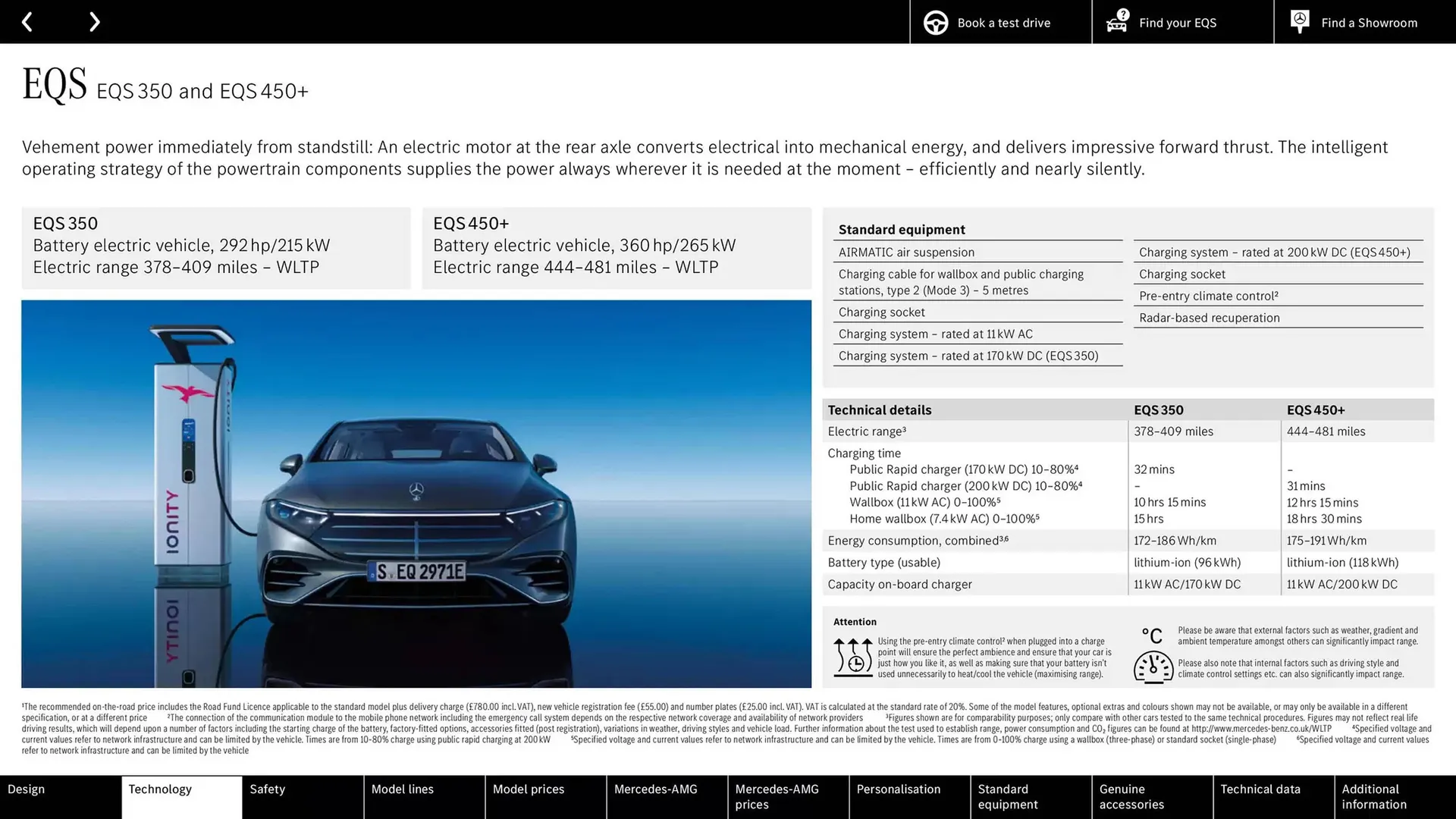Screen dimensions: 1456x819
Task: Open the Mercedes-AMG prices section
Action: (x=788, y=797)
